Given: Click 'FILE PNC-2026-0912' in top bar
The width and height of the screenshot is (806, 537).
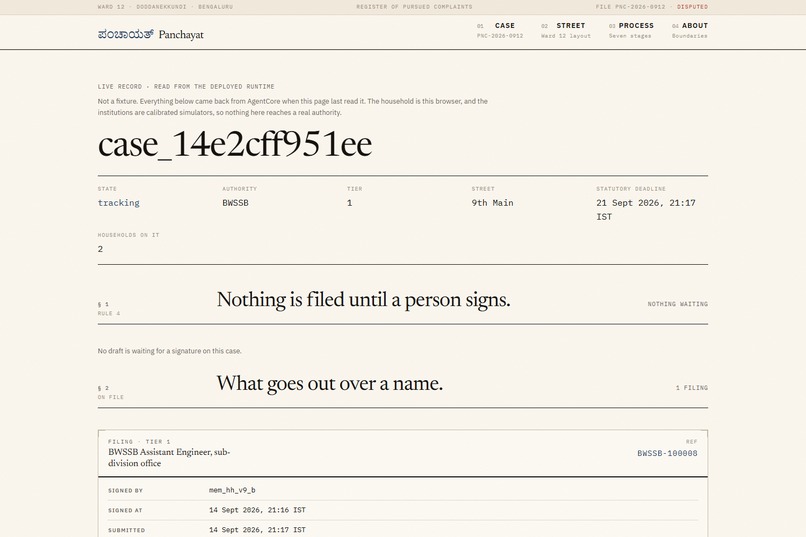Looking at the screenshot, I should pyautogui.click(x=630, y=7).
